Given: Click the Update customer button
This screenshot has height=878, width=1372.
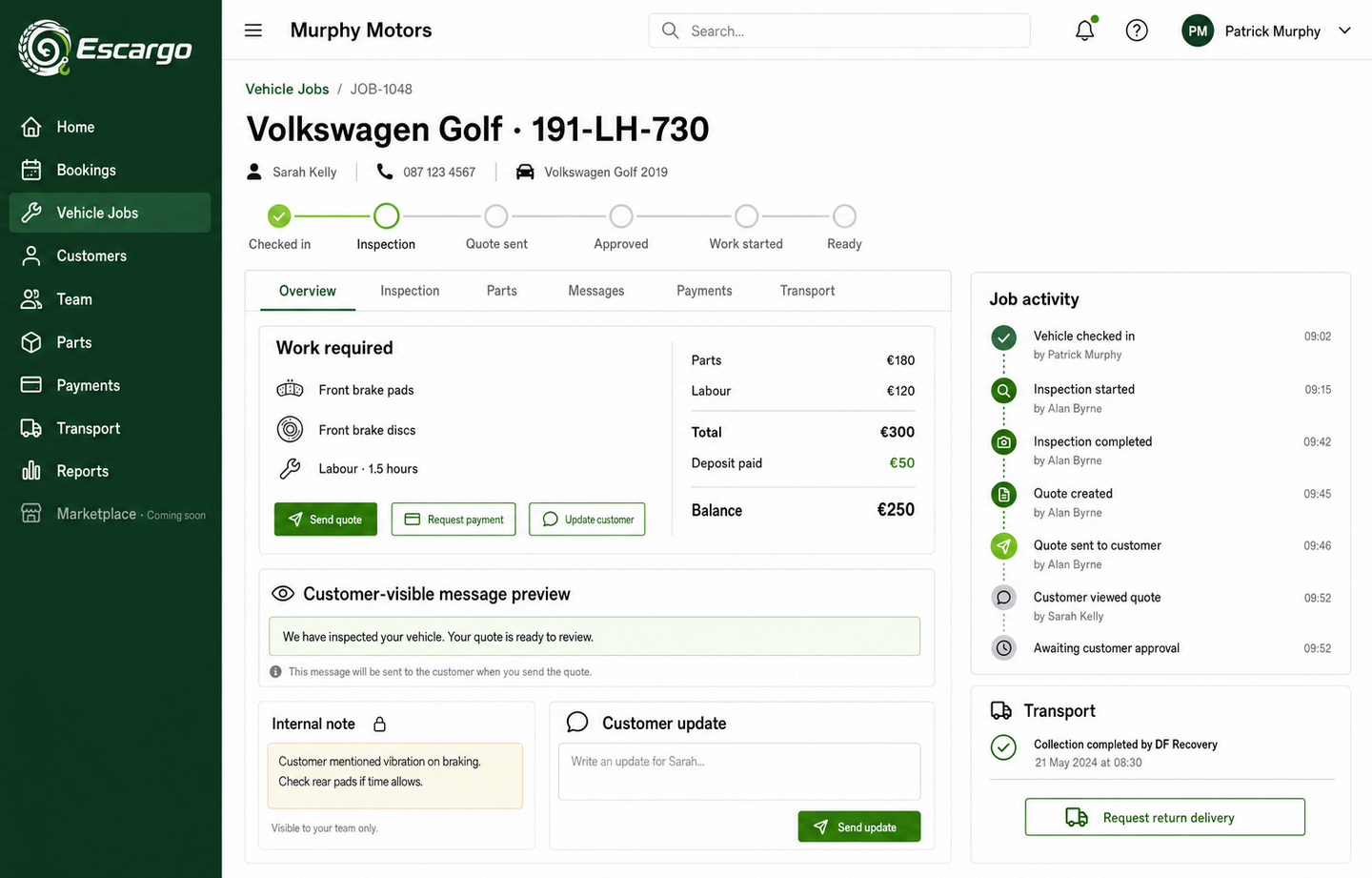Looking at the screenshot, I should [587, 520].
